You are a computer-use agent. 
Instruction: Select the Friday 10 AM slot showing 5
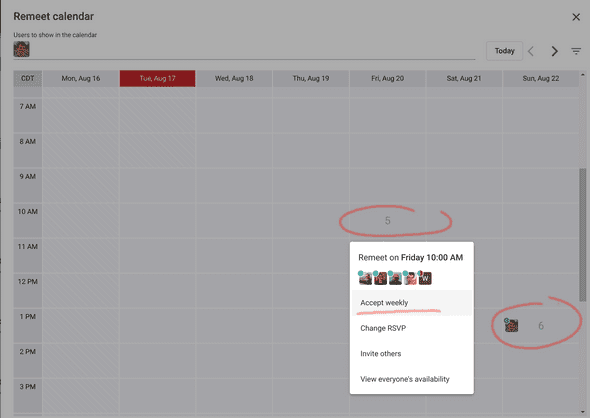pyautogui.click(x=388, y=220)
